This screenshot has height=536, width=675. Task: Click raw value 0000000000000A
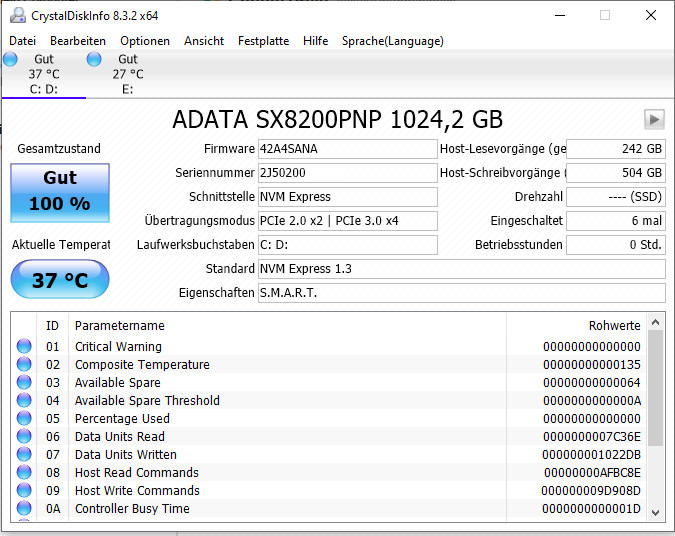(591, 400)
